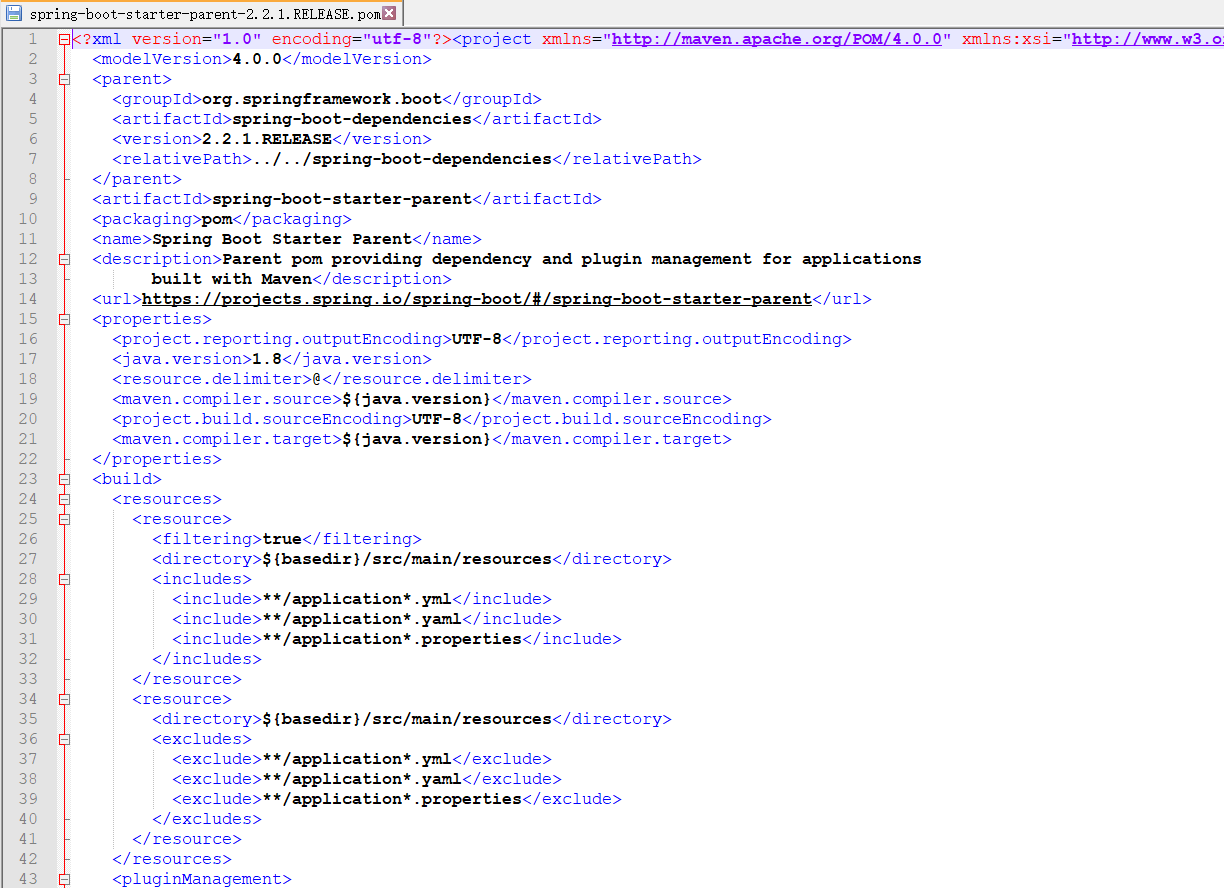
Task: Collapse the properties block fold marker on line 15
Action: click(x=64, y=319)
